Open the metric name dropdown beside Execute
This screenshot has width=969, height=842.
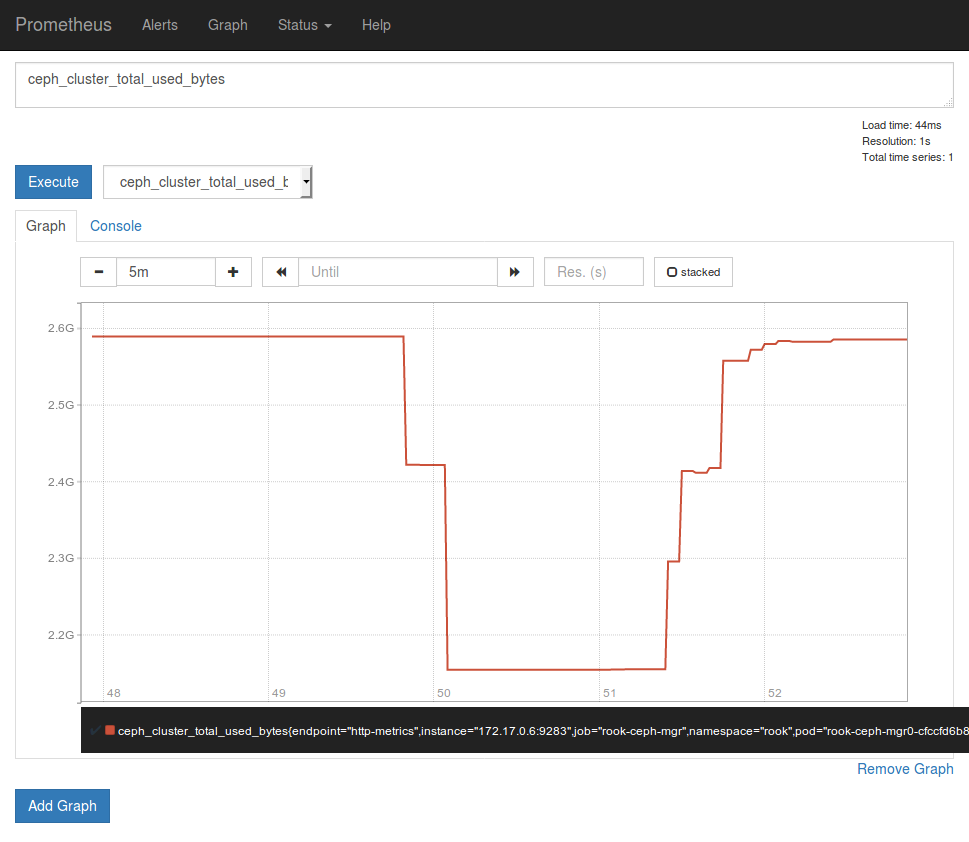pyautogui.click(x=306, y=182)
